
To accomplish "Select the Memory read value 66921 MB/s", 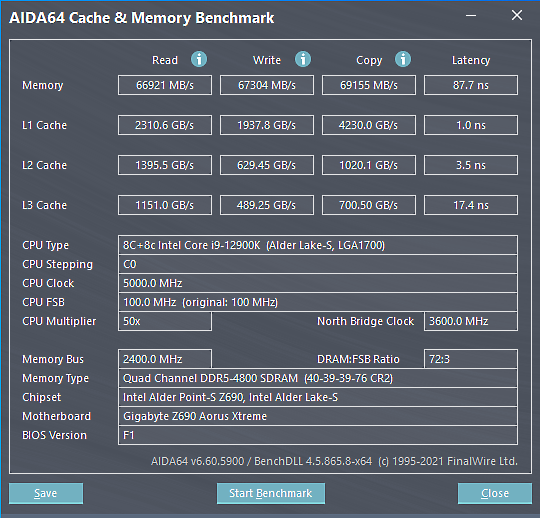I will tap(165, 85).
